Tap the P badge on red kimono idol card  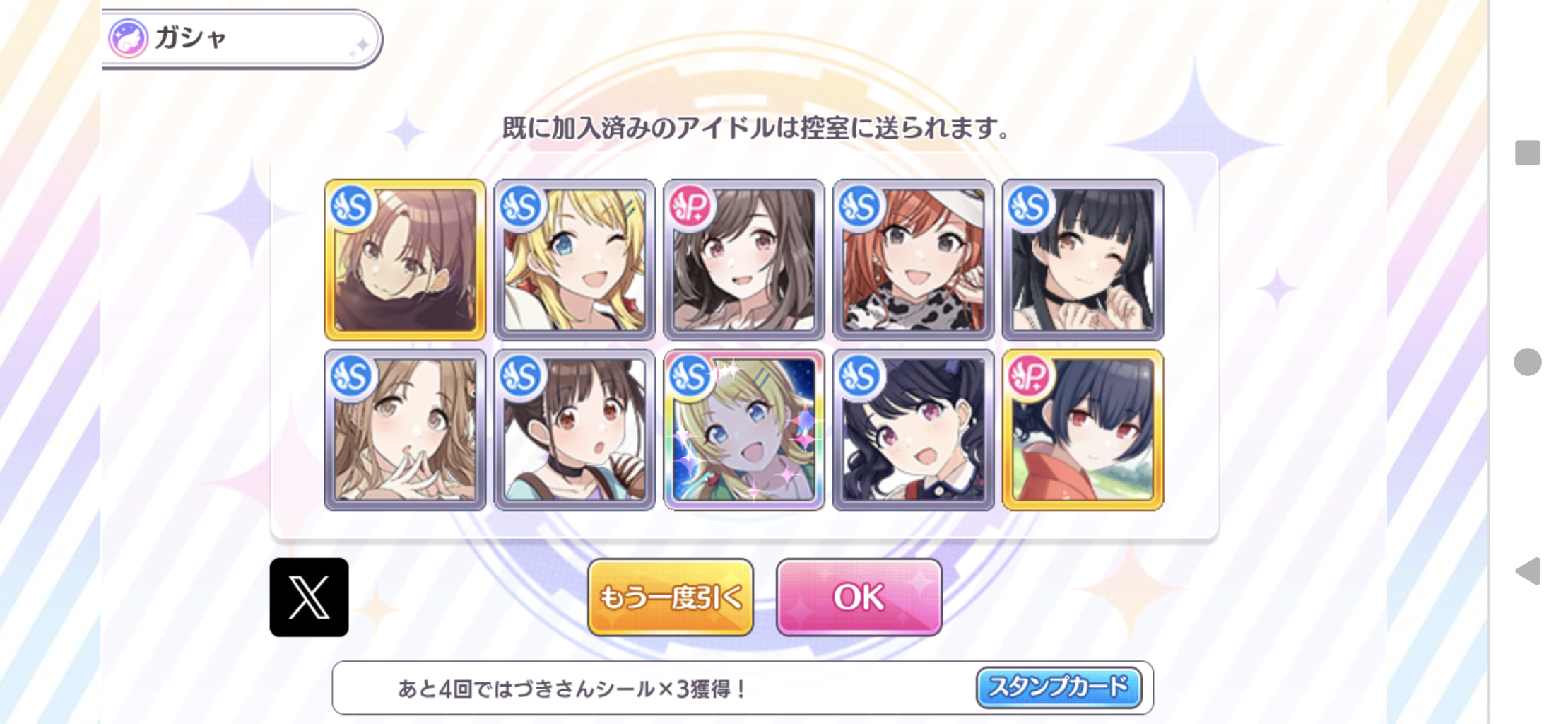tap(1029, 375)
